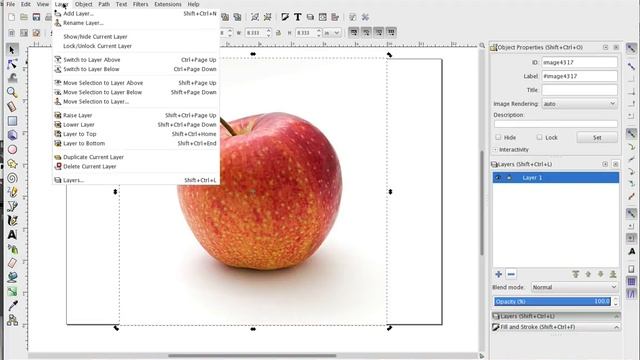The height and width of the screenshot is (360, 640).
Task: Open the units 'in' dropdown
Action: (x=332, y=33)
